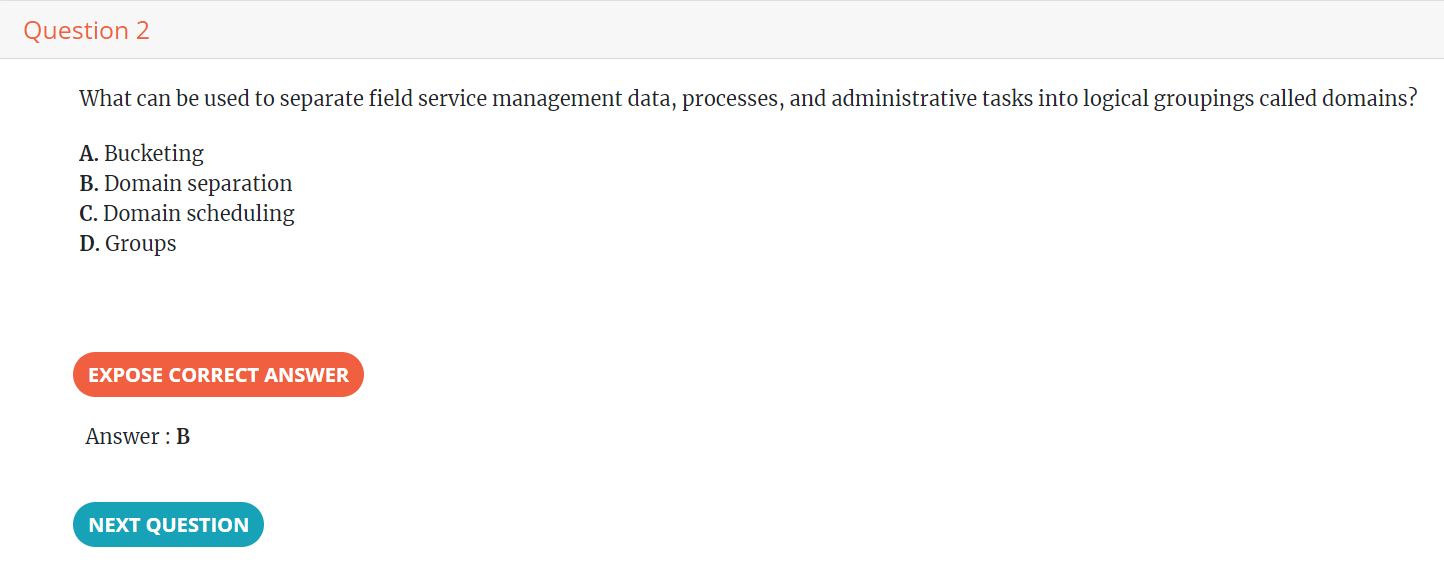This screenshot has height=569, width=1444.
Task: Click the bold letter C. label
Action: (89, 213)
